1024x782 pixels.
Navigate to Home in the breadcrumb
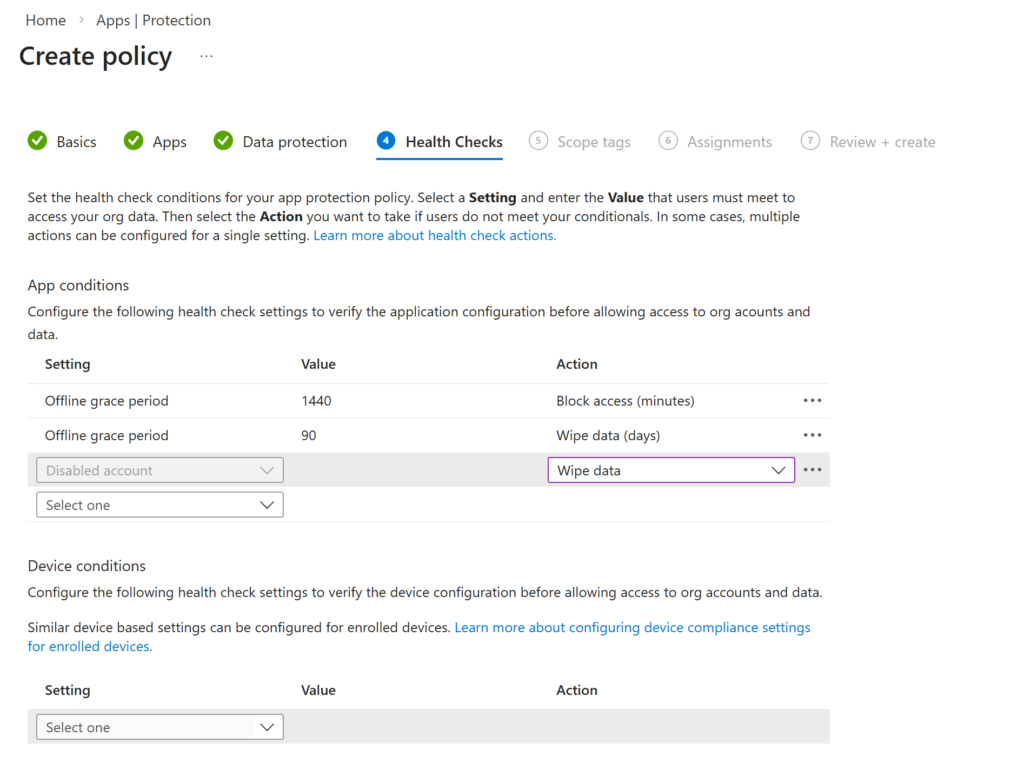click(x=45, y=20)
